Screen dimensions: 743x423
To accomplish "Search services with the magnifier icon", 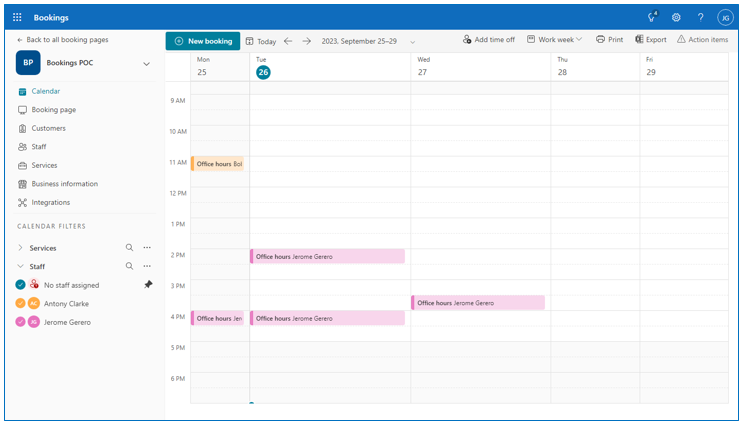I will (129, 247).
